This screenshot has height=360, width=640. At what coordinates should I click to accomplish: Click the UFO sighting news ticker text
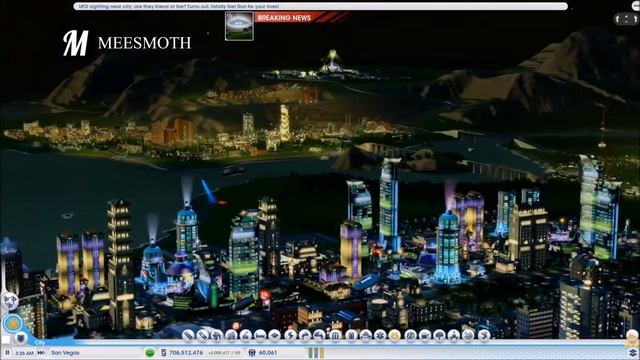point(179,6)
